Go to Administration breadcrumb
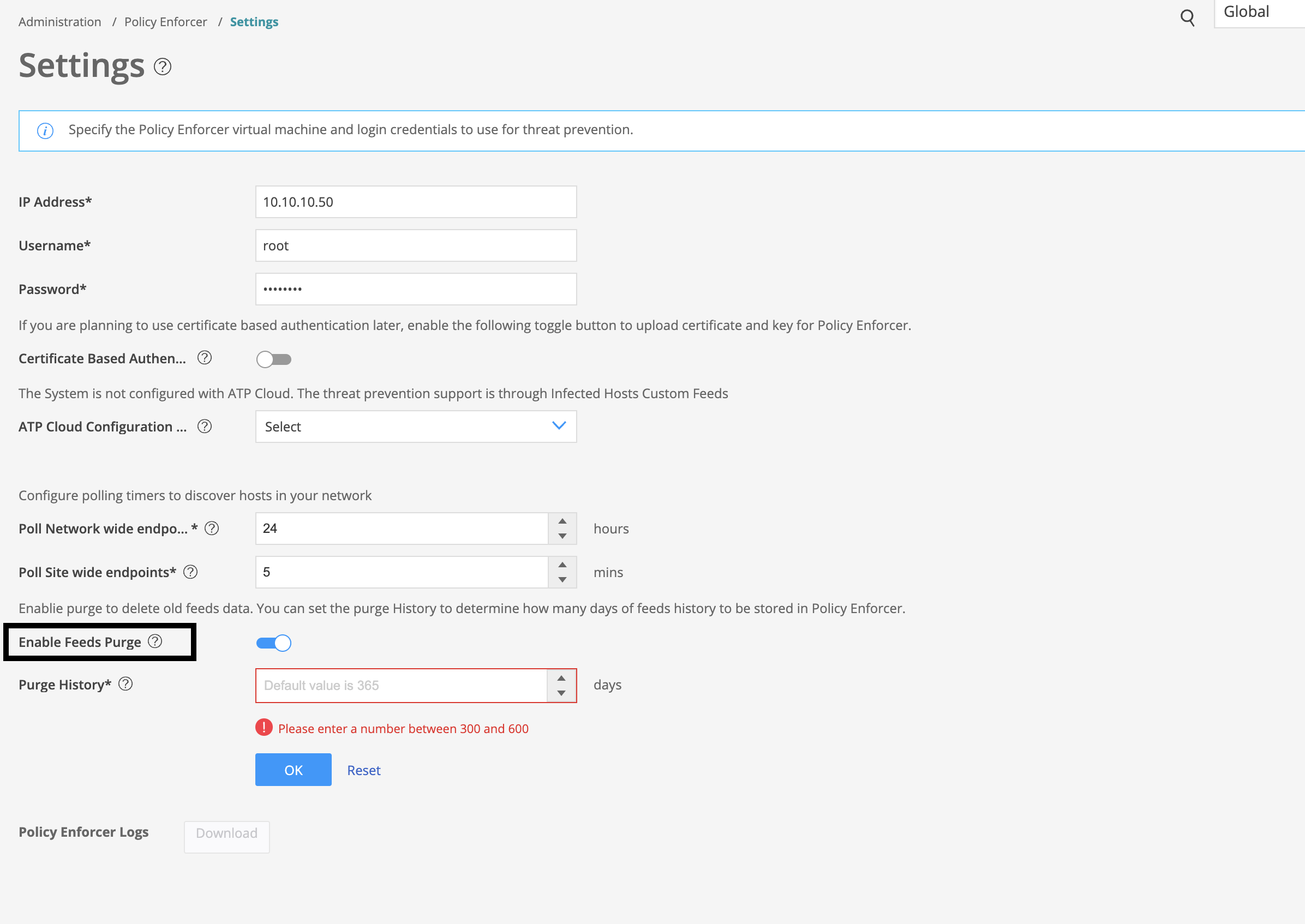The height and width of the screenshot is (924, 1305). (x=60, y=22)
